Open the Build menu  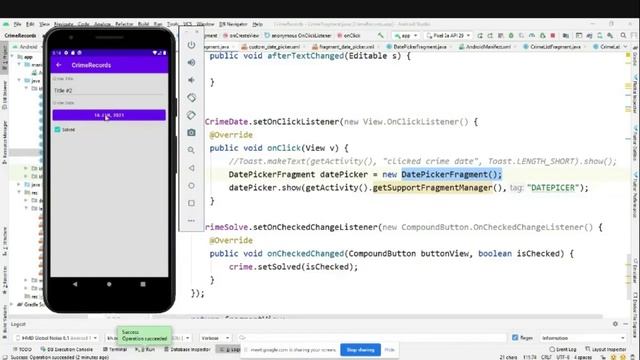(143, 24)
